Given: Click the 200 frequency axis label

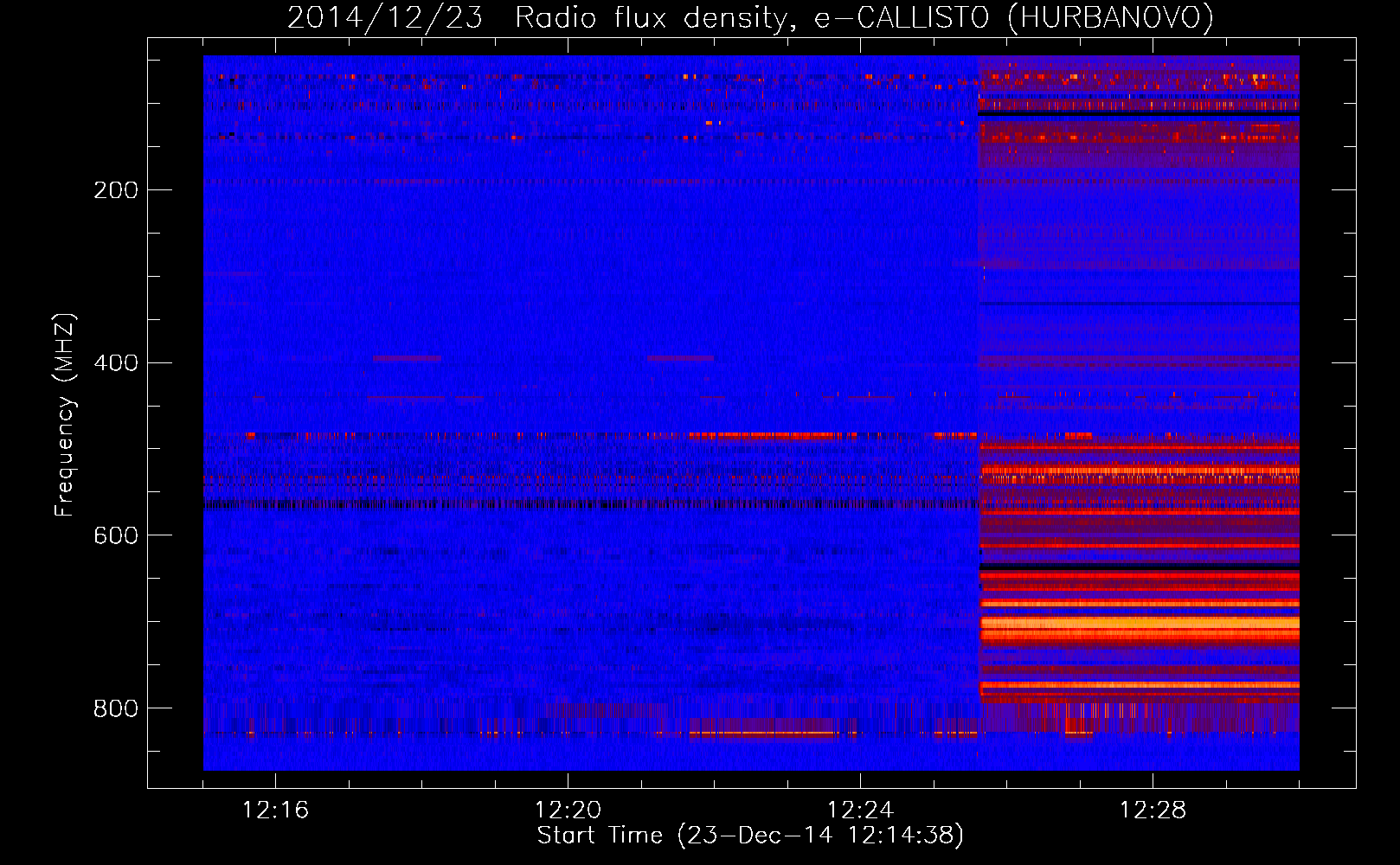Looking at the screenshot, I should 115,190.
